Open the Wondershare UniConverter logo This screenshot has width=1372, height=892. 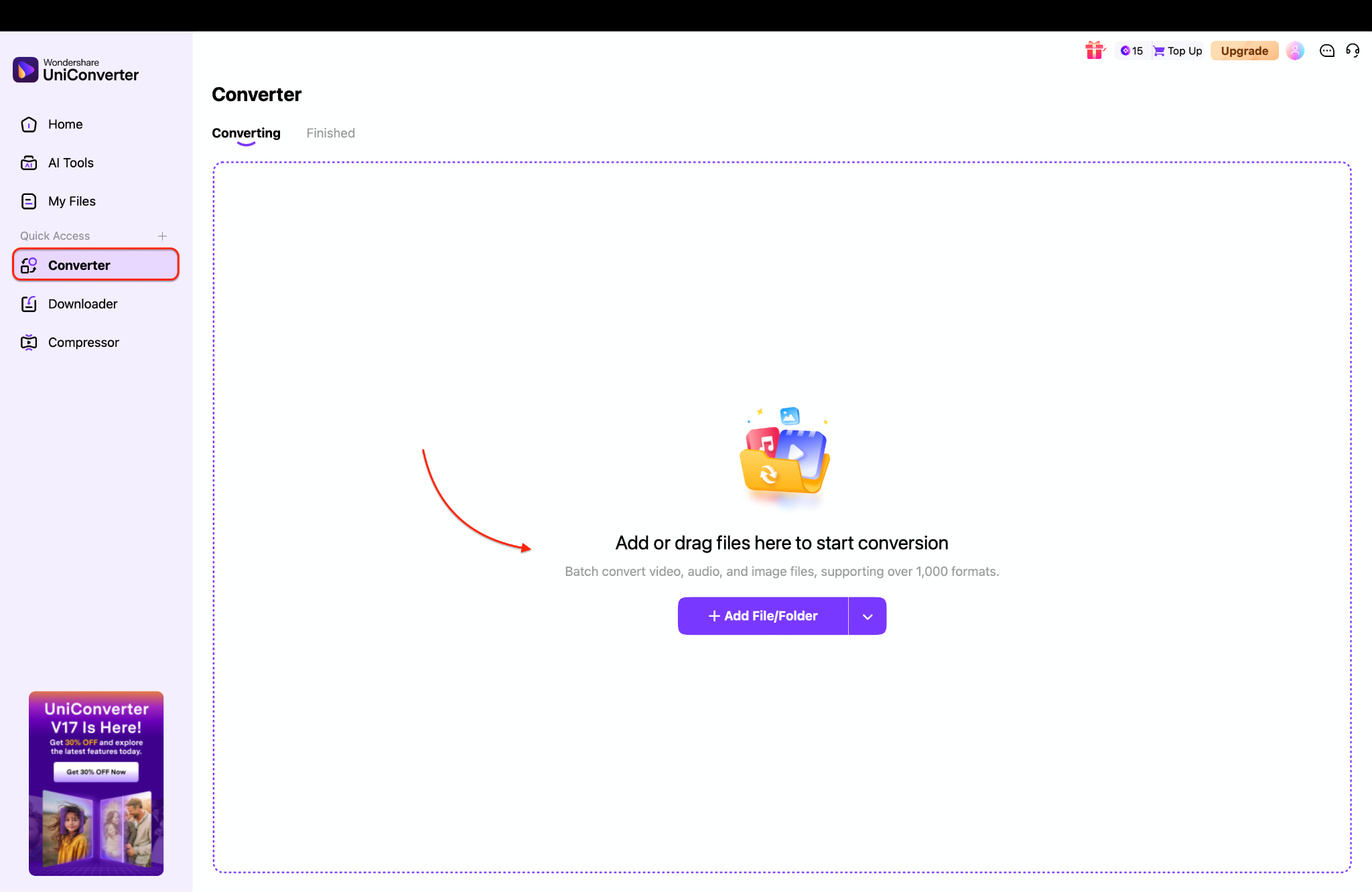(76, 69)
